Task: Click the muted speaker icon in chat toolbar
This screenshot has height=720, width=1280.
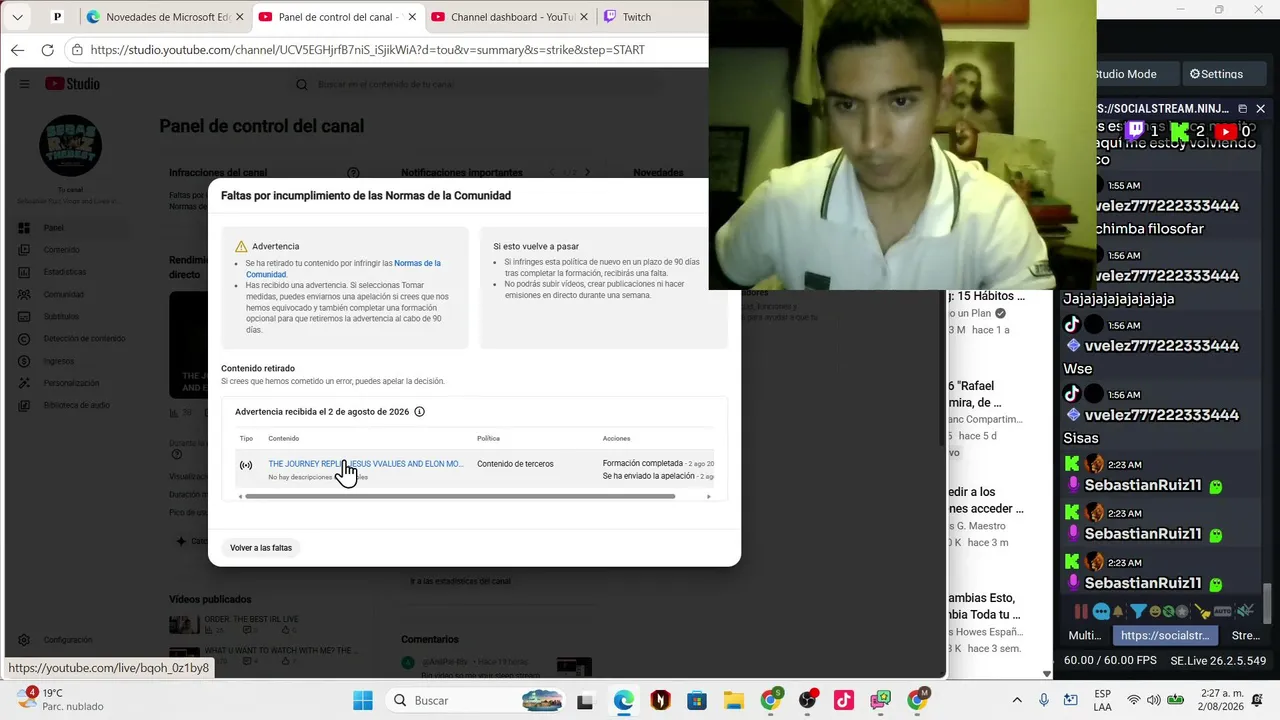Action: [x=1245, y=611]
